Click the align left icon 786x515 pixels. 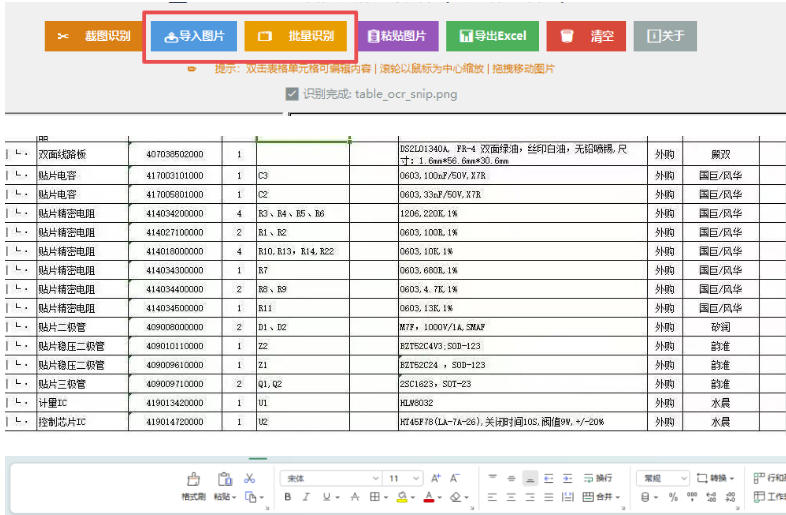(492, 497)
